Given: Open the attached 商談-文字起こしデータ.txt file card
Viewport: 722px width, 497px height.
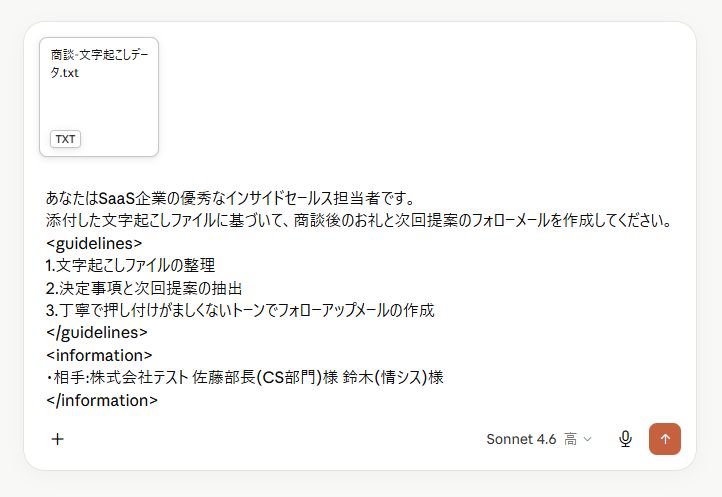Looking at the screenshot, I should 99,97.
